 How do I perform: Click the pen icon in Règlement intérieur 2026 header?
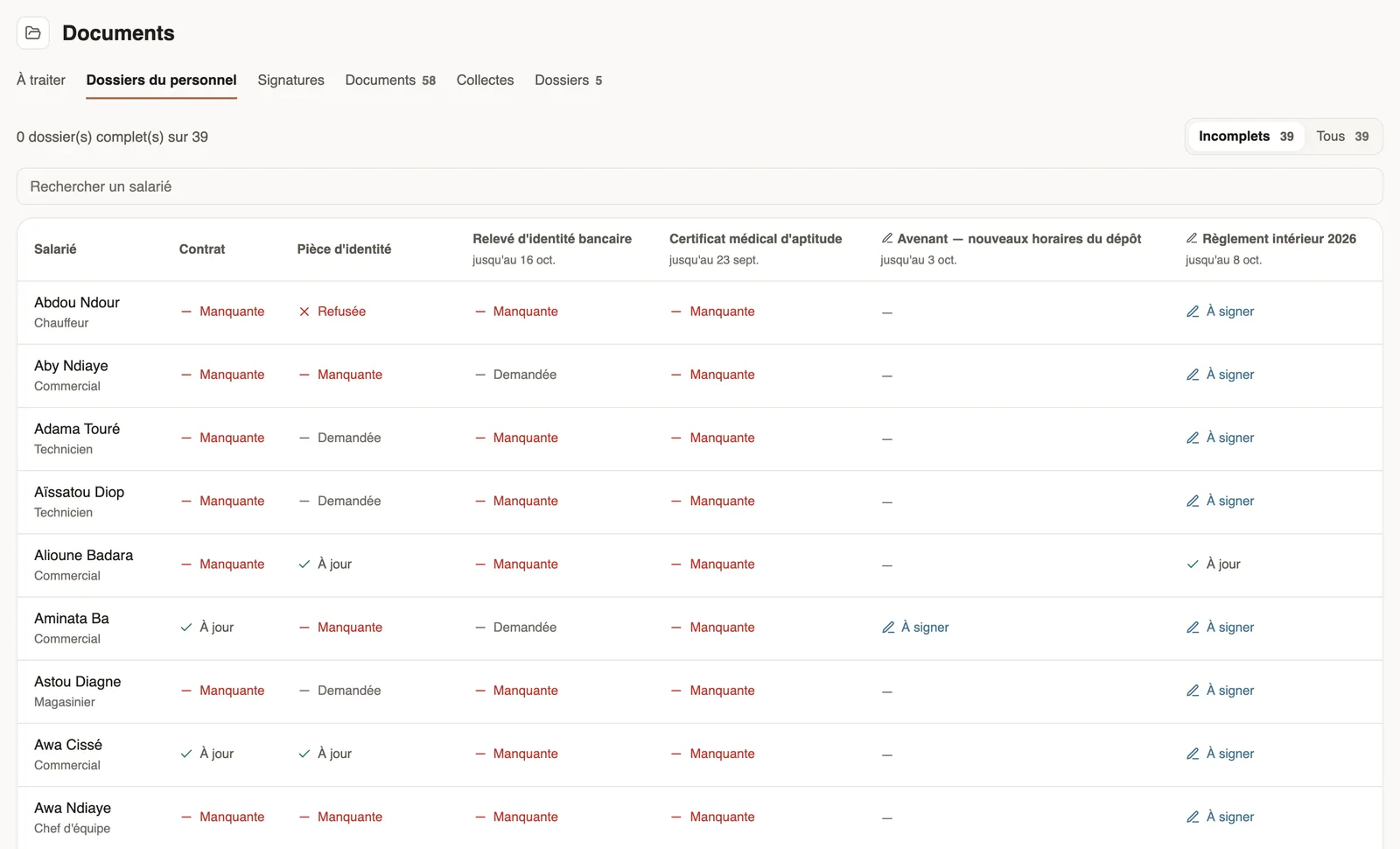coord(1192,238)
